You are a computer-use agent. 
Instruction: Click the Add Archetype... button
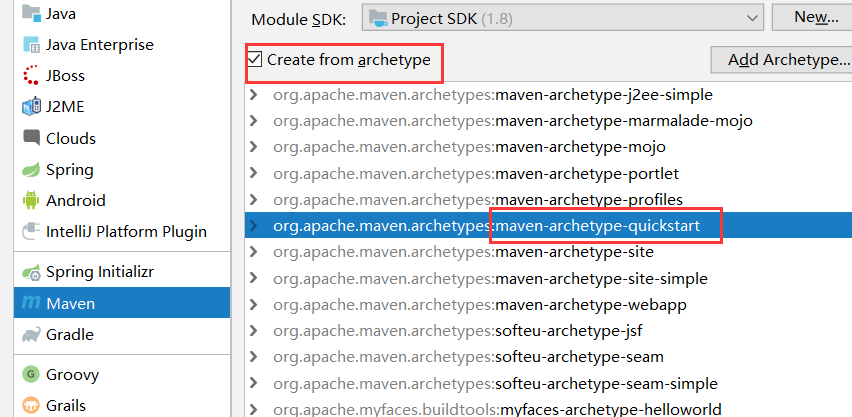pos(781,59)
